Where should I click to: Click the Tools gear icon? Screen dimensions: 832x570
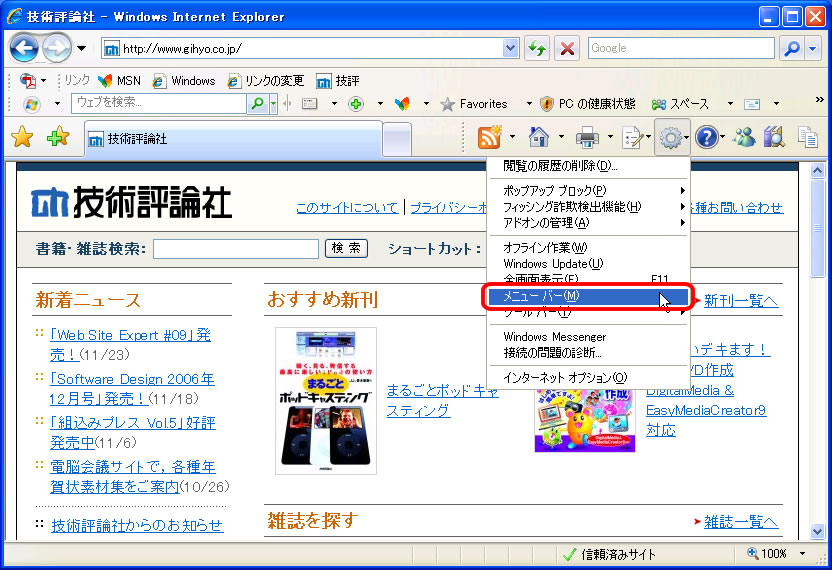tap(672, 137)
